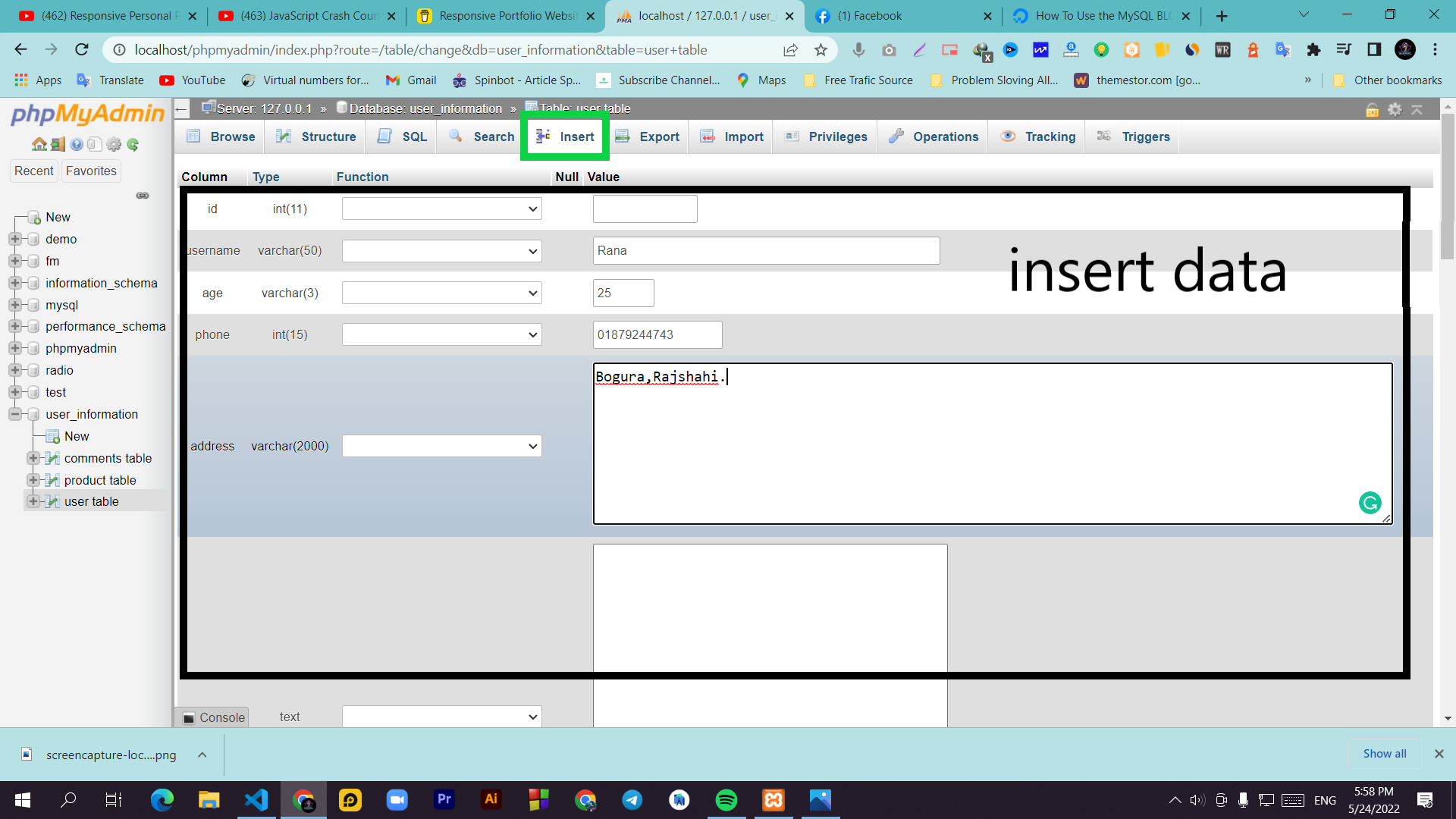Viewport: 1456px width, 819px height.
Task: Open the function dropdown for address
Action: click(x=441, y=446)
